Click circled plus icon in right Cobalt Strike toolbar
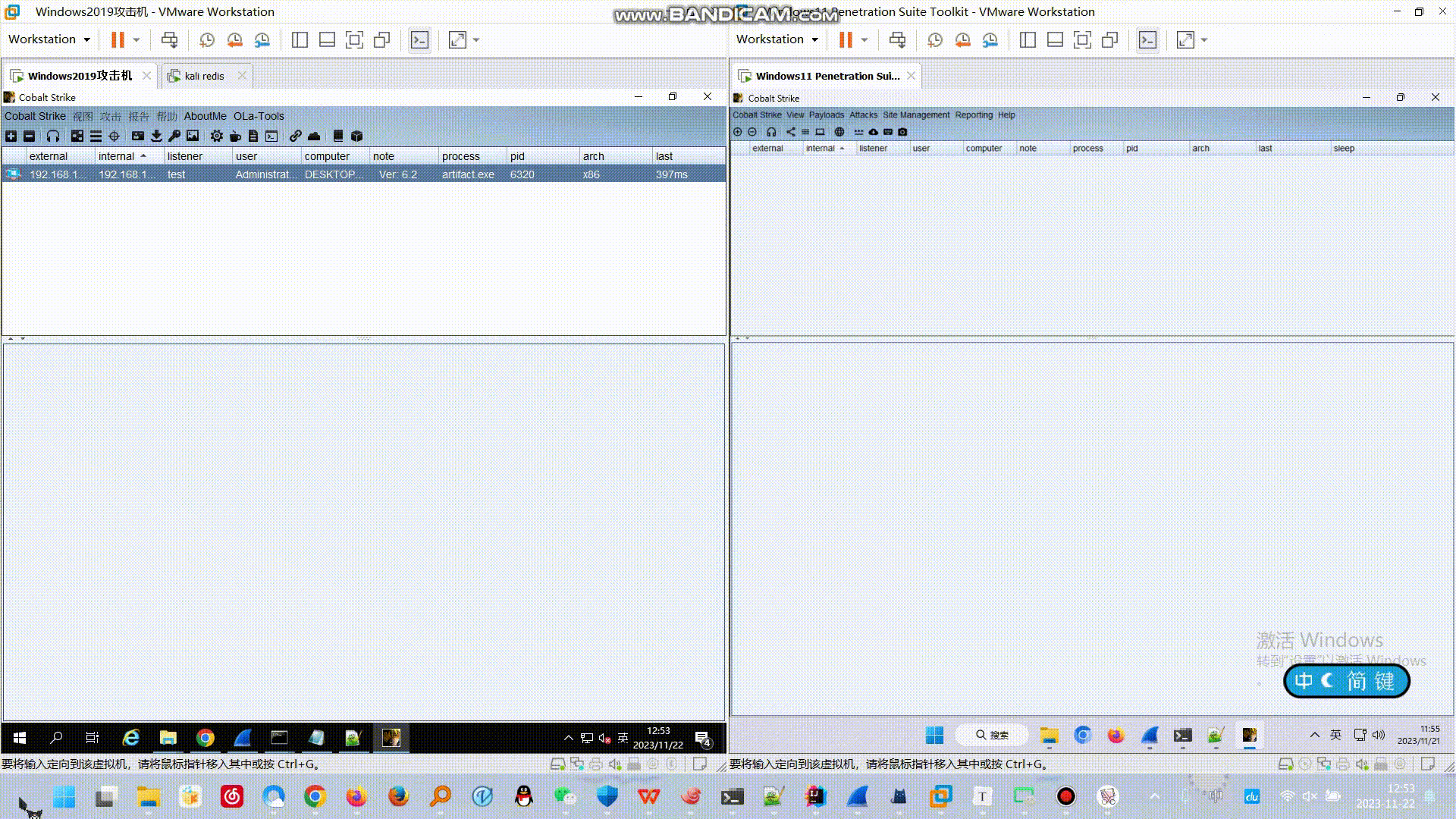The height and width of the screenshot is (819, 1456). (x=738, y=132)
